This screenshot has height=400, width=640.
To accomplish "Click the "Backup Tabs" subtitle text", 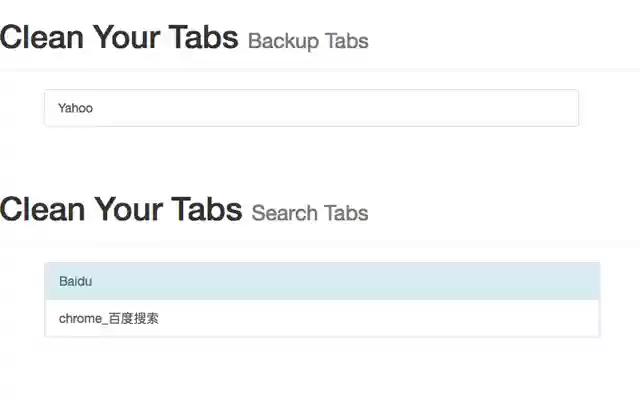I will (308, 41).
